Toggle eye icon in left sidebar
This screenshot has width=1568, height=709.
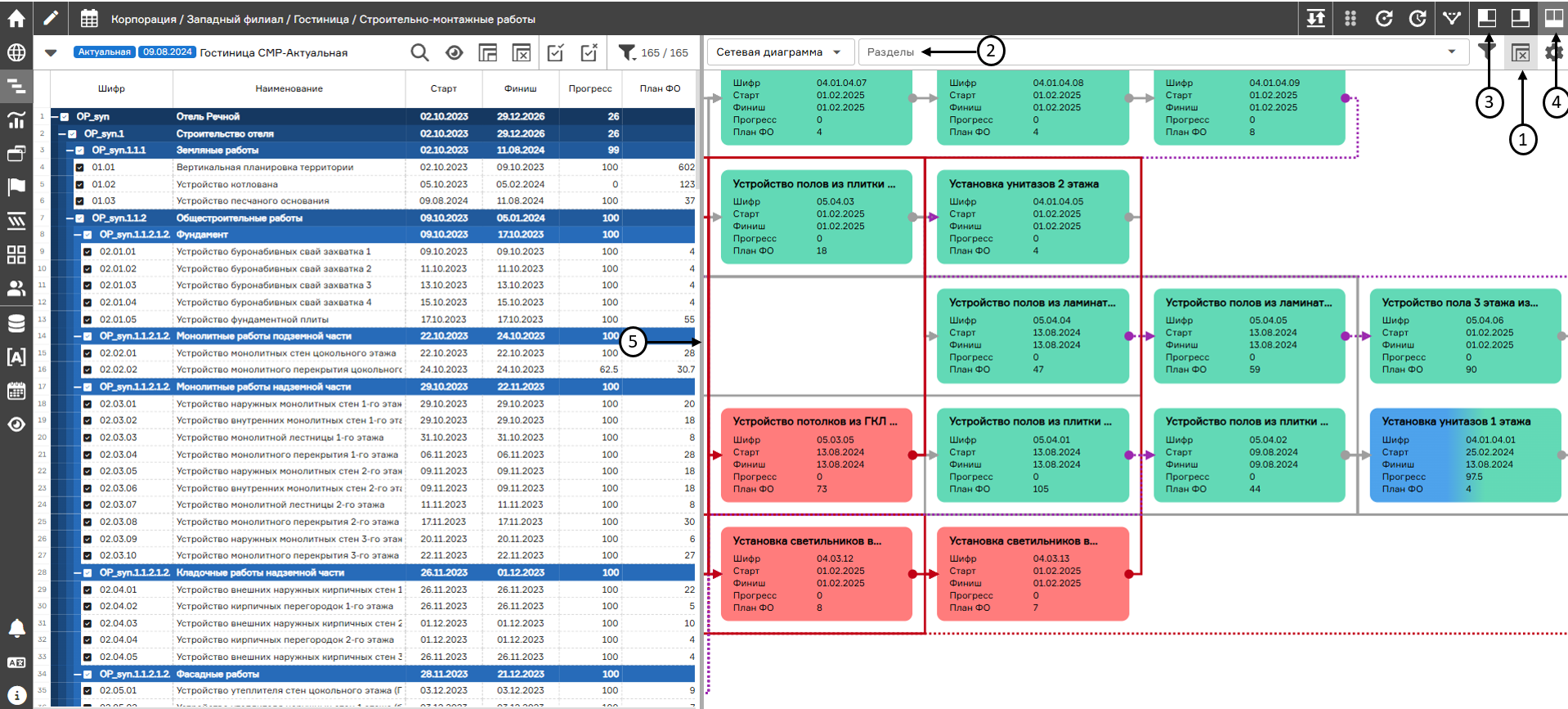pos(16,424)
